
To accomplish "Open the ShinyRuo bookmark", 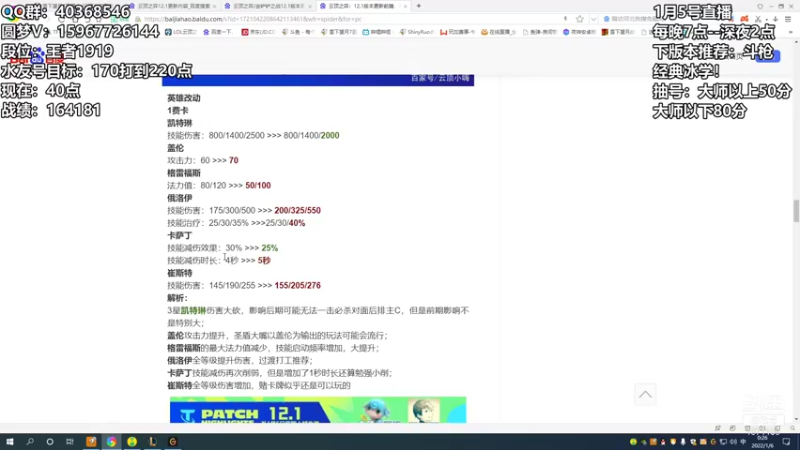I will [x=416, y=32].
